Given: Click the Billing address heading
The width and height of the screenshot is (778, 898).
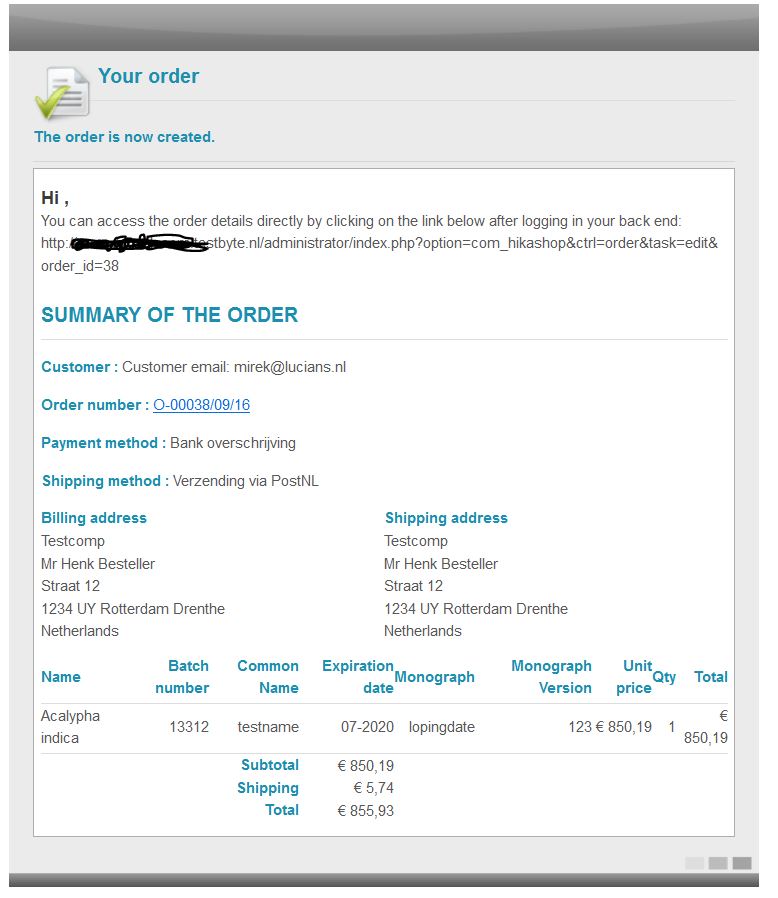Looking at the screenshot, I should click(x=94, y=518).
